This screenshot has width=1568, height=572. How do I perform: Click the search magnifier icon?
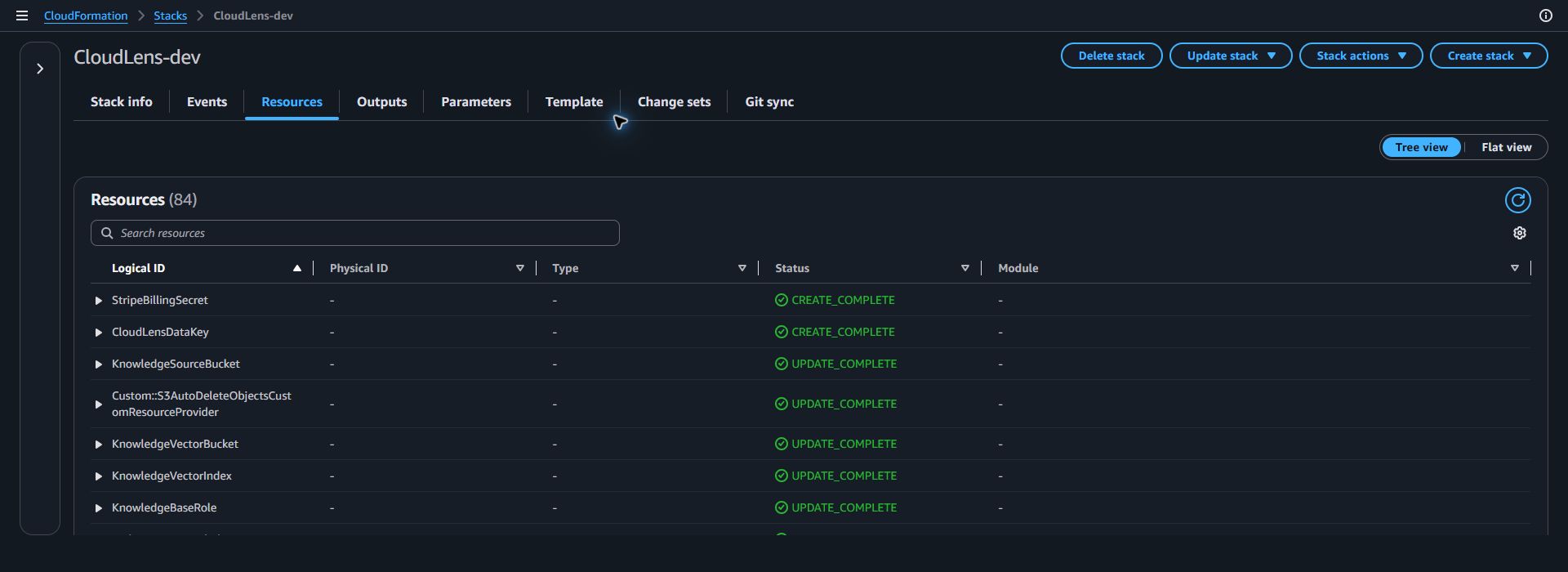click(107, 233)
